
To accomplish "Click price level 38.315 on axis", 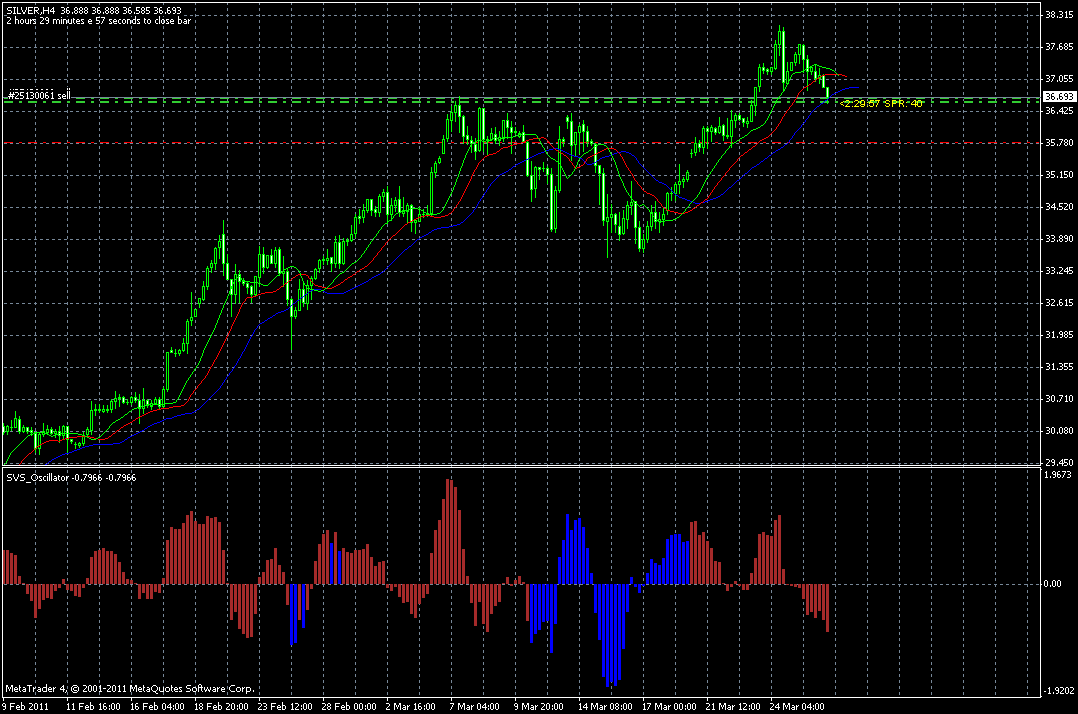I will pyautogui.click(x=1059, y=14).
